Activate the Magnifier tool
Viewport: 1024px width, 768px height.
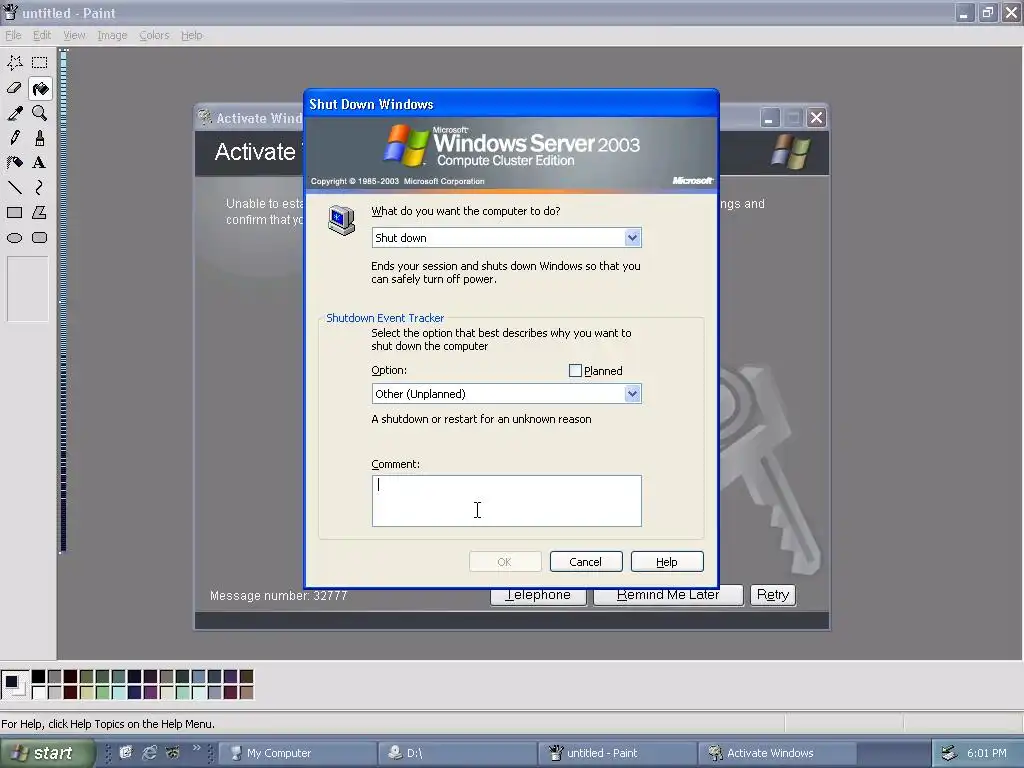coord(40,113)
